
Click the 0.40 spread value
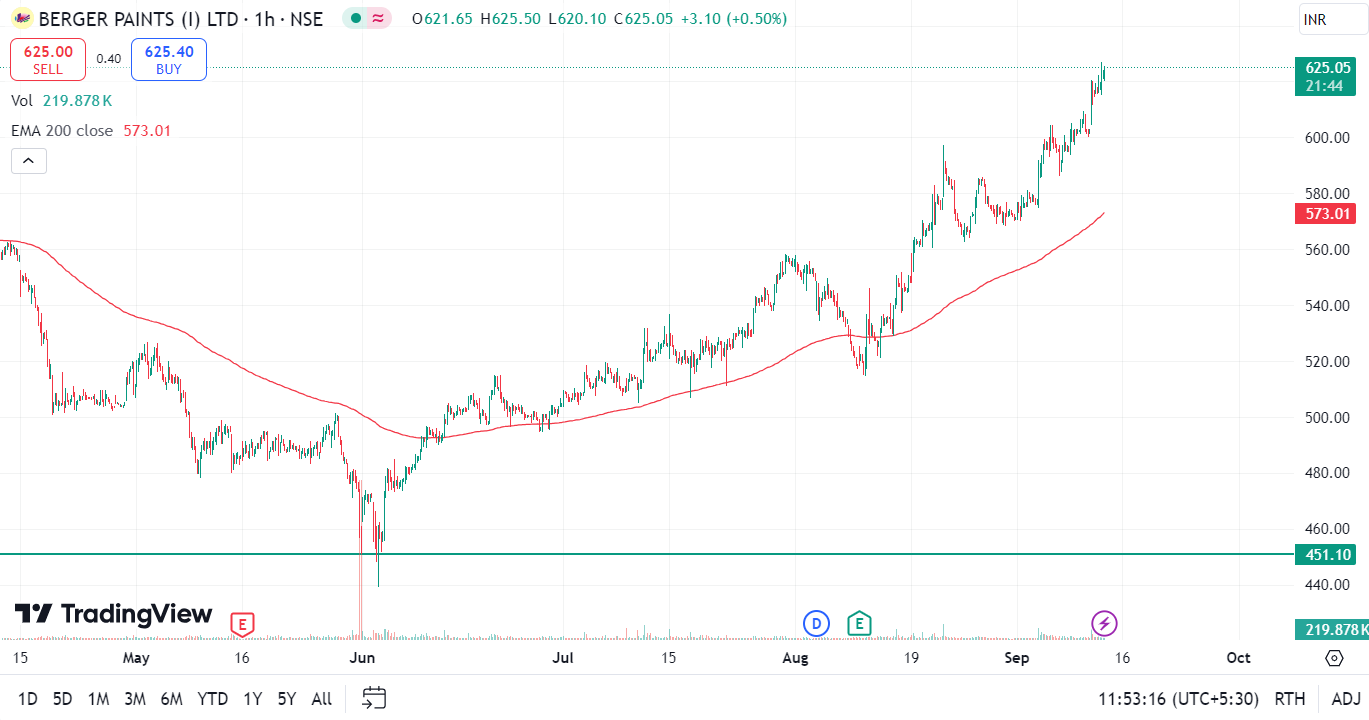pos(109,59)
